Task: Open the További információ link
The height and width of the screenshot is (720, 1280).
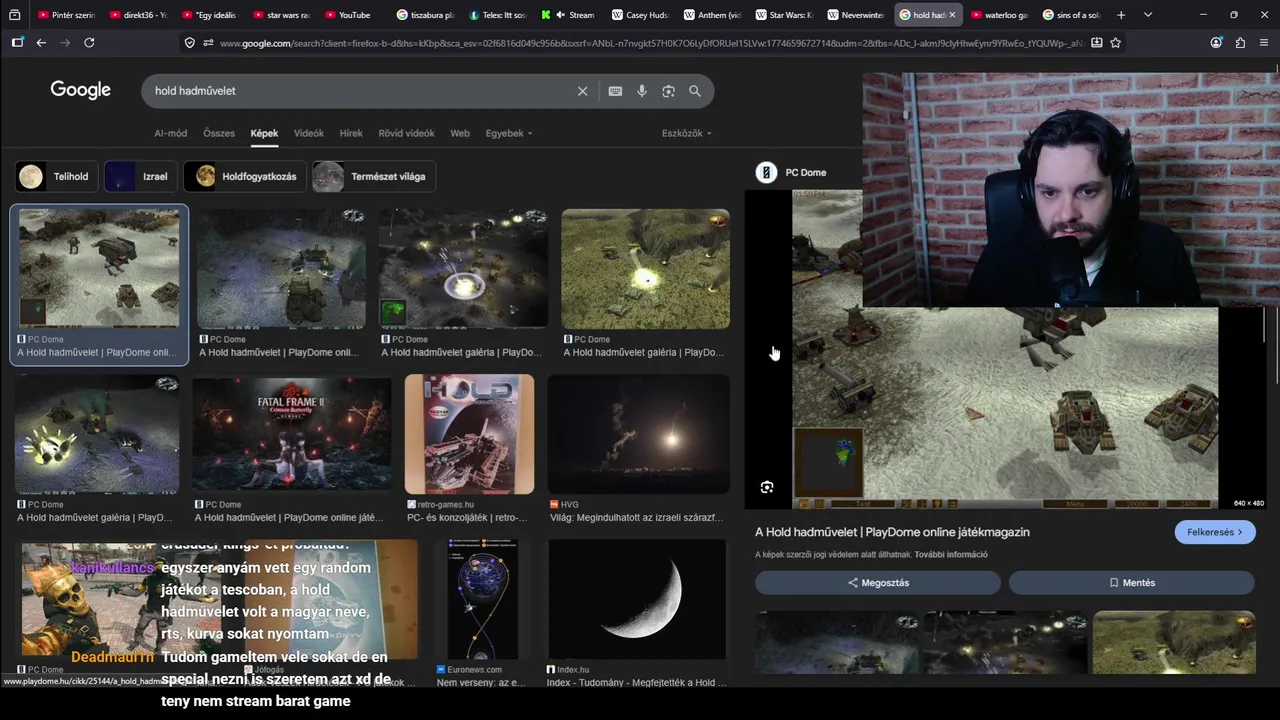Action: coord(951,554)
